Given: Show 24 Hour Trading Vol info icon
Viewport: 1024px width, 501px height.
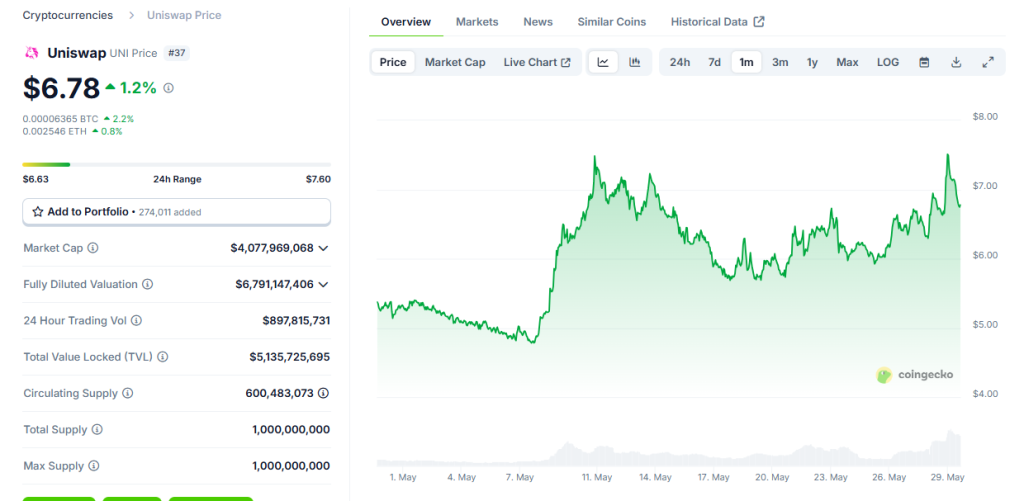Looking at the screenshot, I should click(x=136, y=321).
